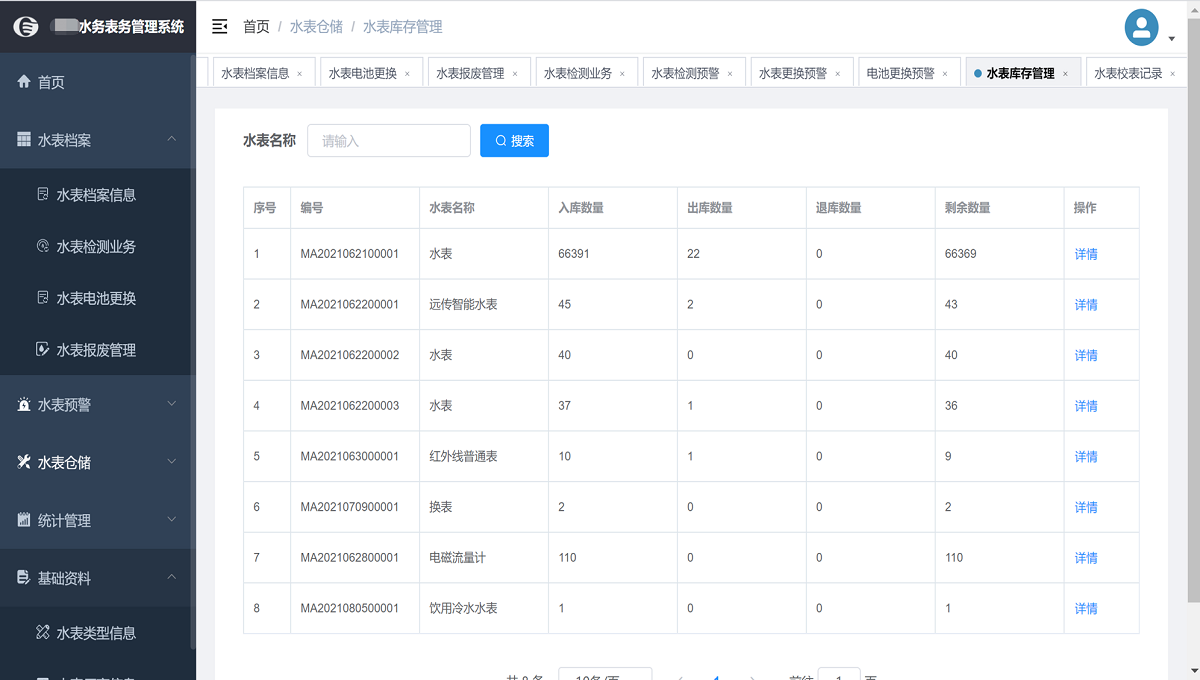Image resolution: width=1200 pixels, height=680 pixels.
Task: View 详情 for 远传智能水表 row
Action: point(1086,305)
